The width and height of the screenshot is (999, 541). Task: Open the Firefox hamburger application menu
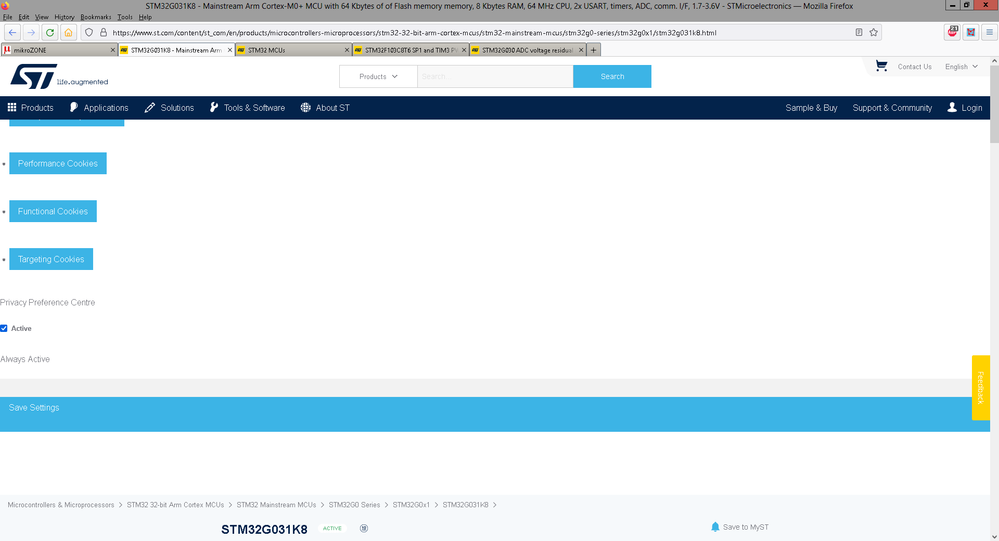pyautogui.click(x=989, y=32)
